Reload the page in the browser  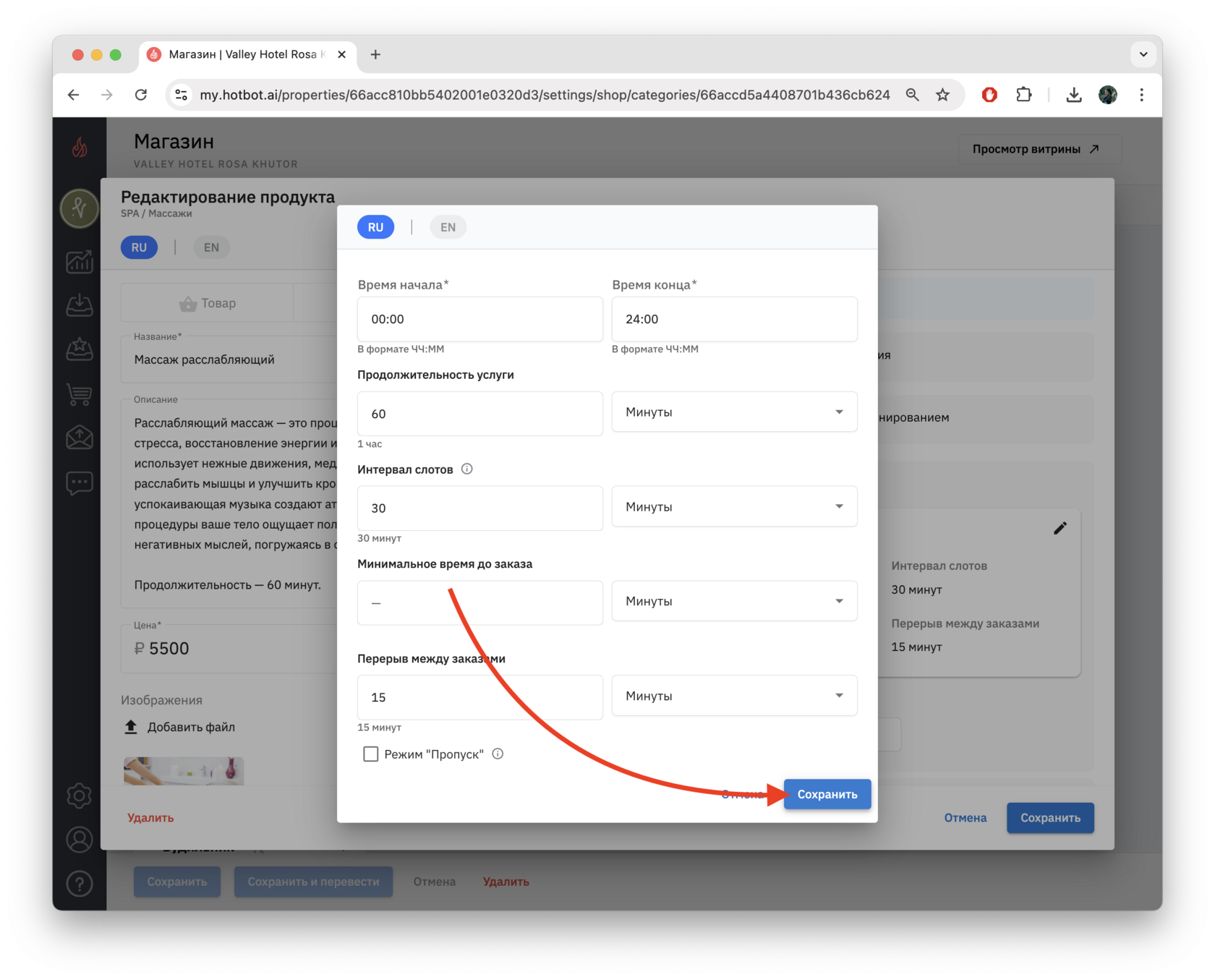pyautogui.click(x=141, y=95)
